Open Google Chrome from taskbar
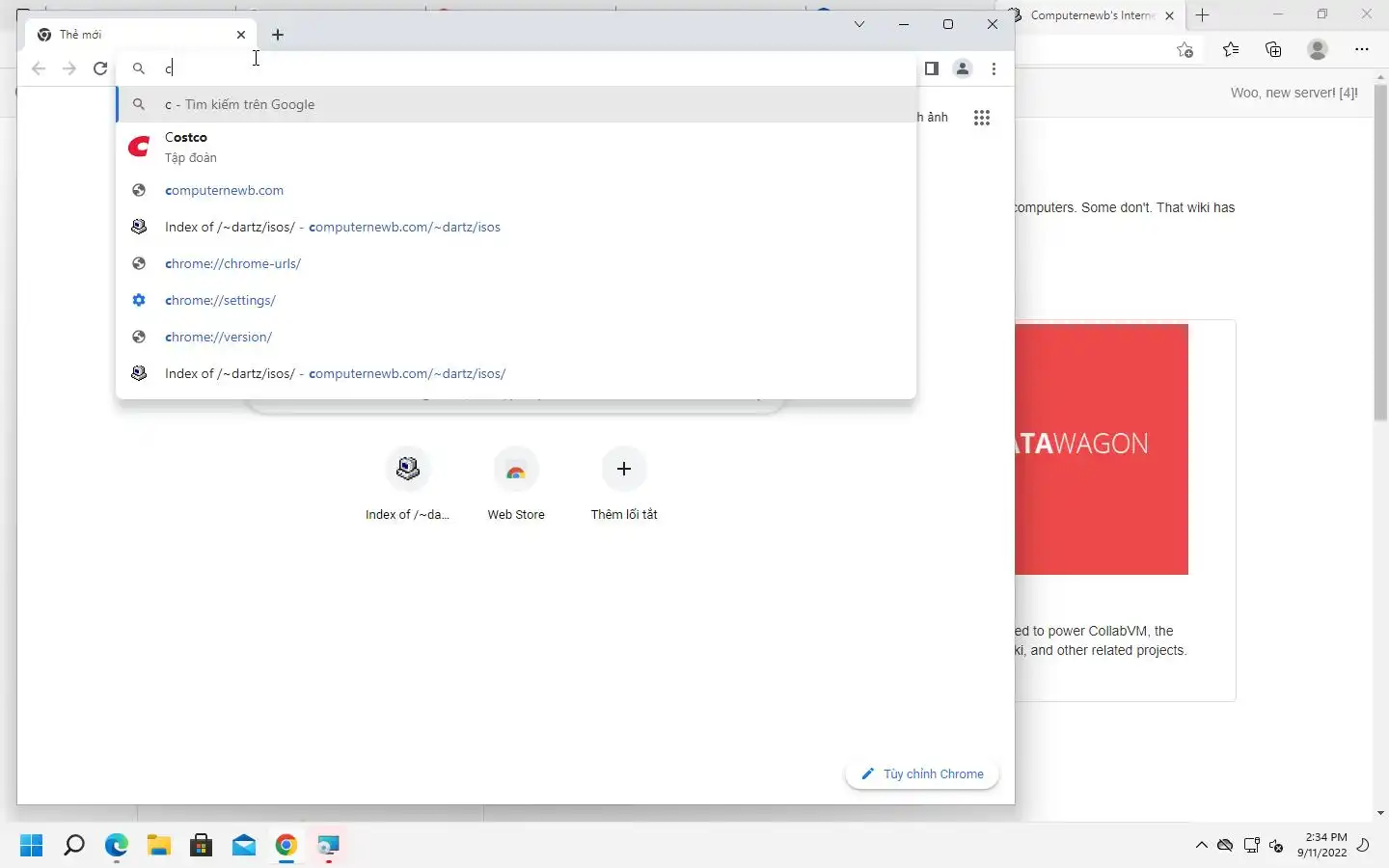 [286, 846]
